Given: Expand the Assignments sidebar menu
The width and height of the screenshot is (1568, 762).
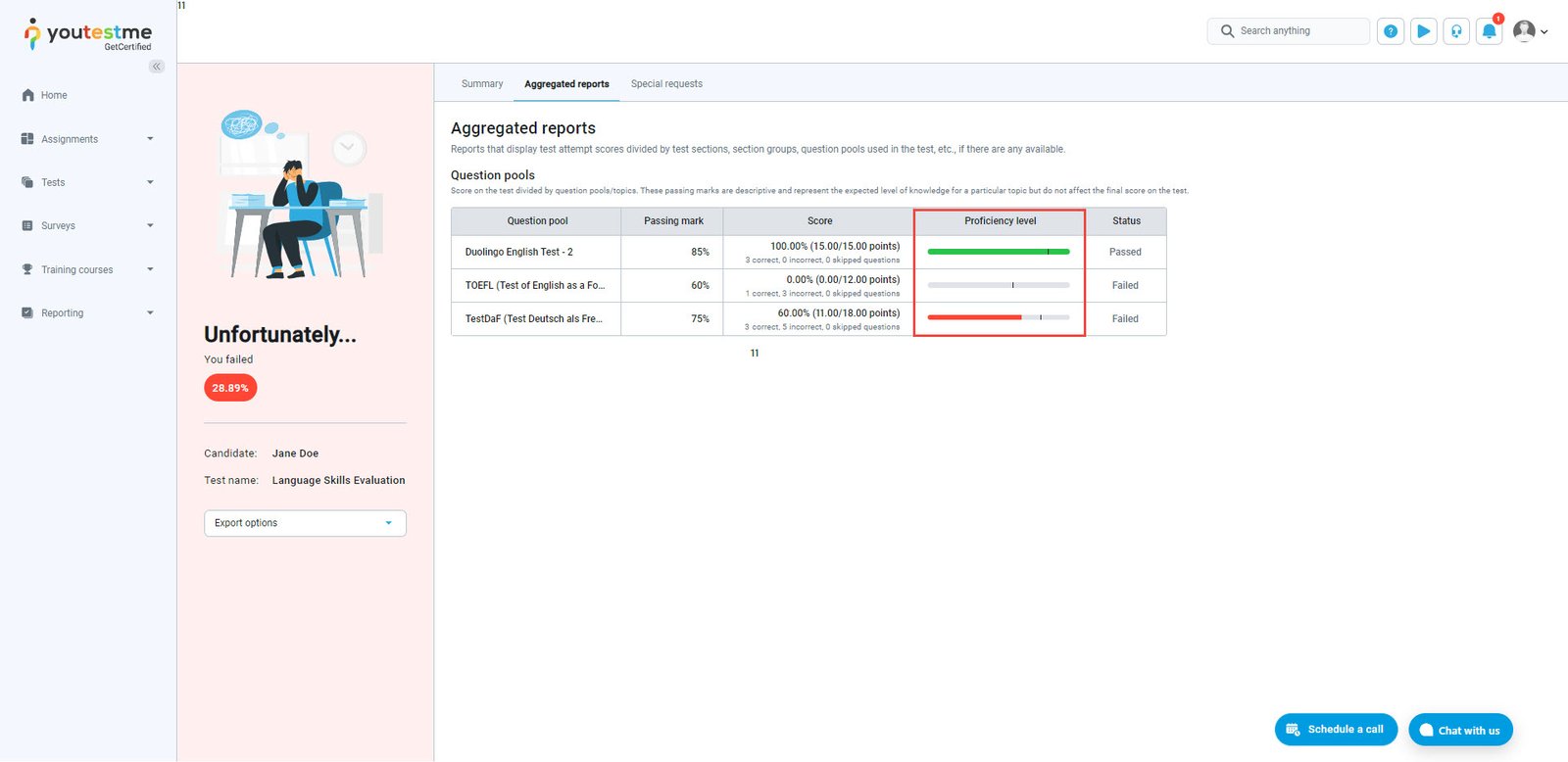Looking at the screenshot, I should (87, 139).
